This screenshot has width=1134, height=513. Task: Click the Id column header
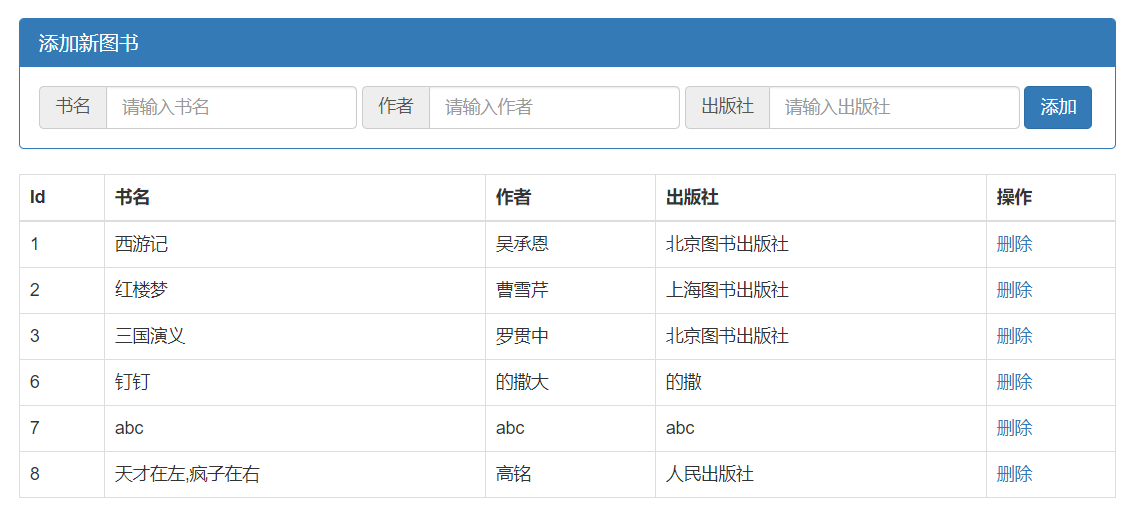(38, 198)
